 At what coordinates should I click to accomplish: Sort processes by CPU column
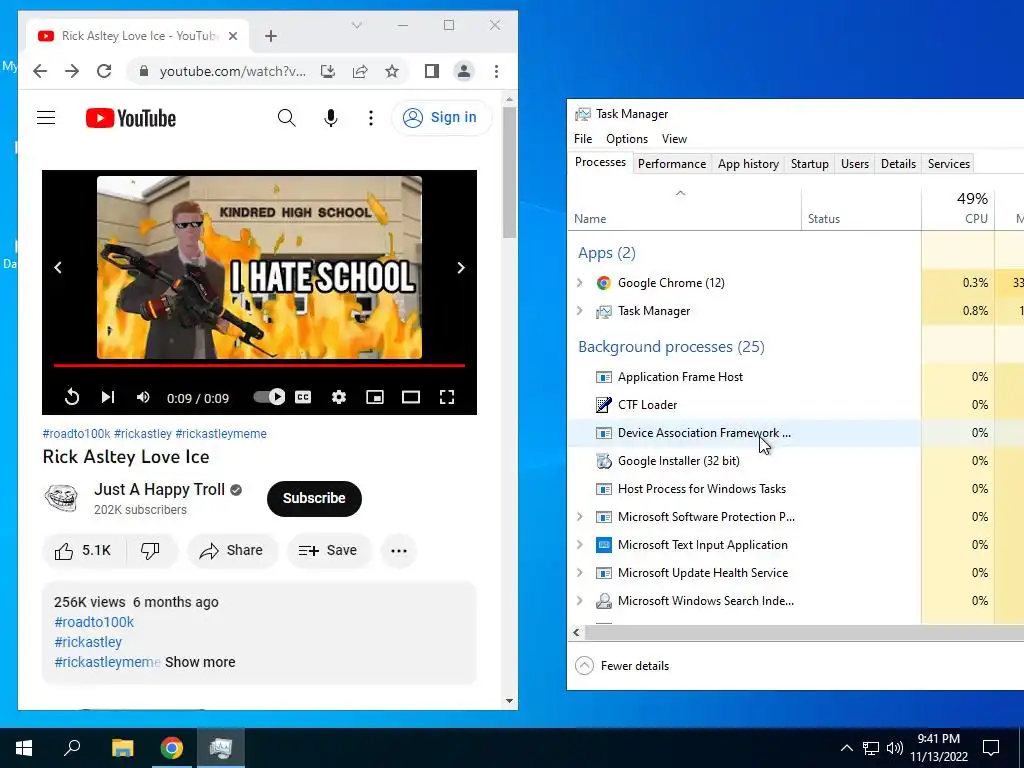point(958,208)
